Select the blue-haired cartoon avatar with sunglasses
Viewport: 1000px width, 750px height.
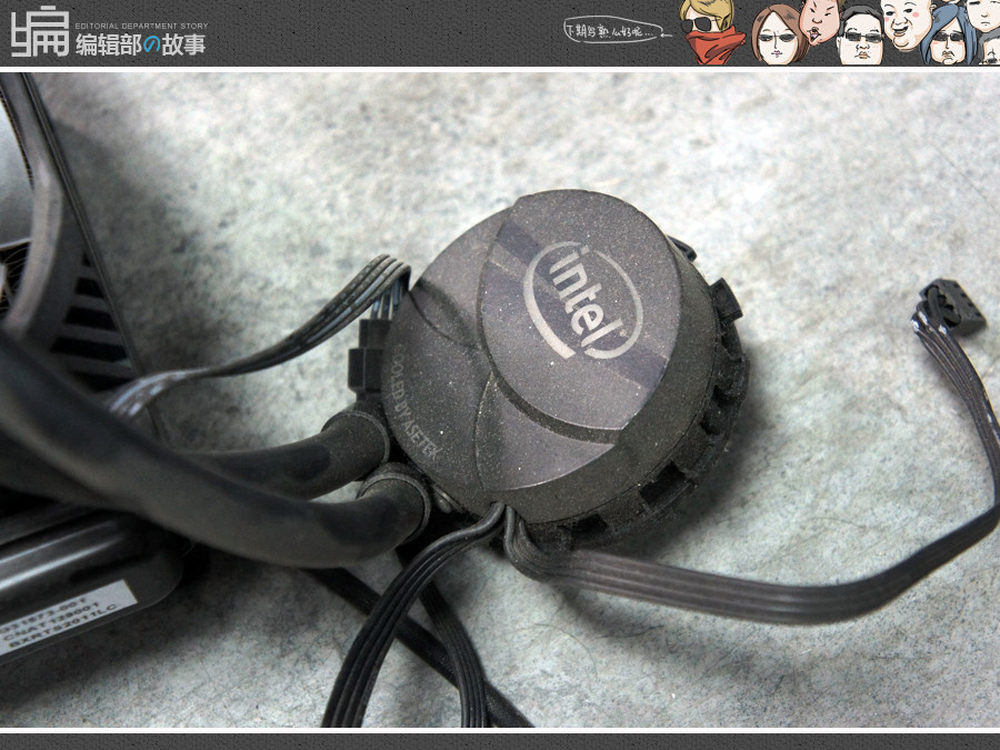tap(950, 36)
